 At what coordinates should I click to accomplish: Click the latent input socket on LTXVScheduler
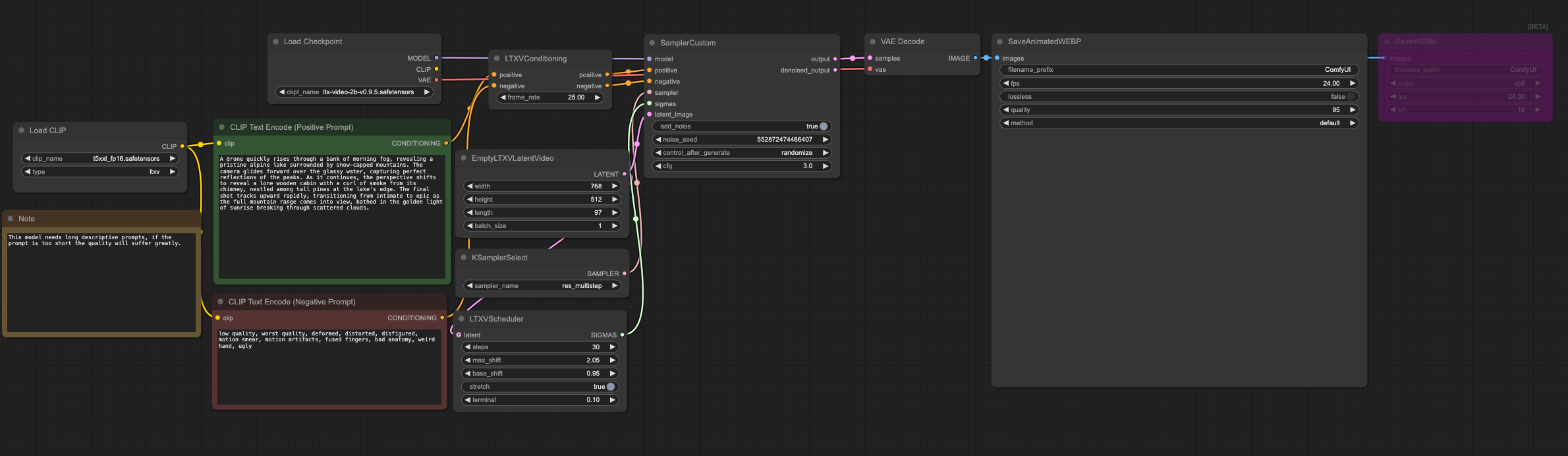(459, 335)
